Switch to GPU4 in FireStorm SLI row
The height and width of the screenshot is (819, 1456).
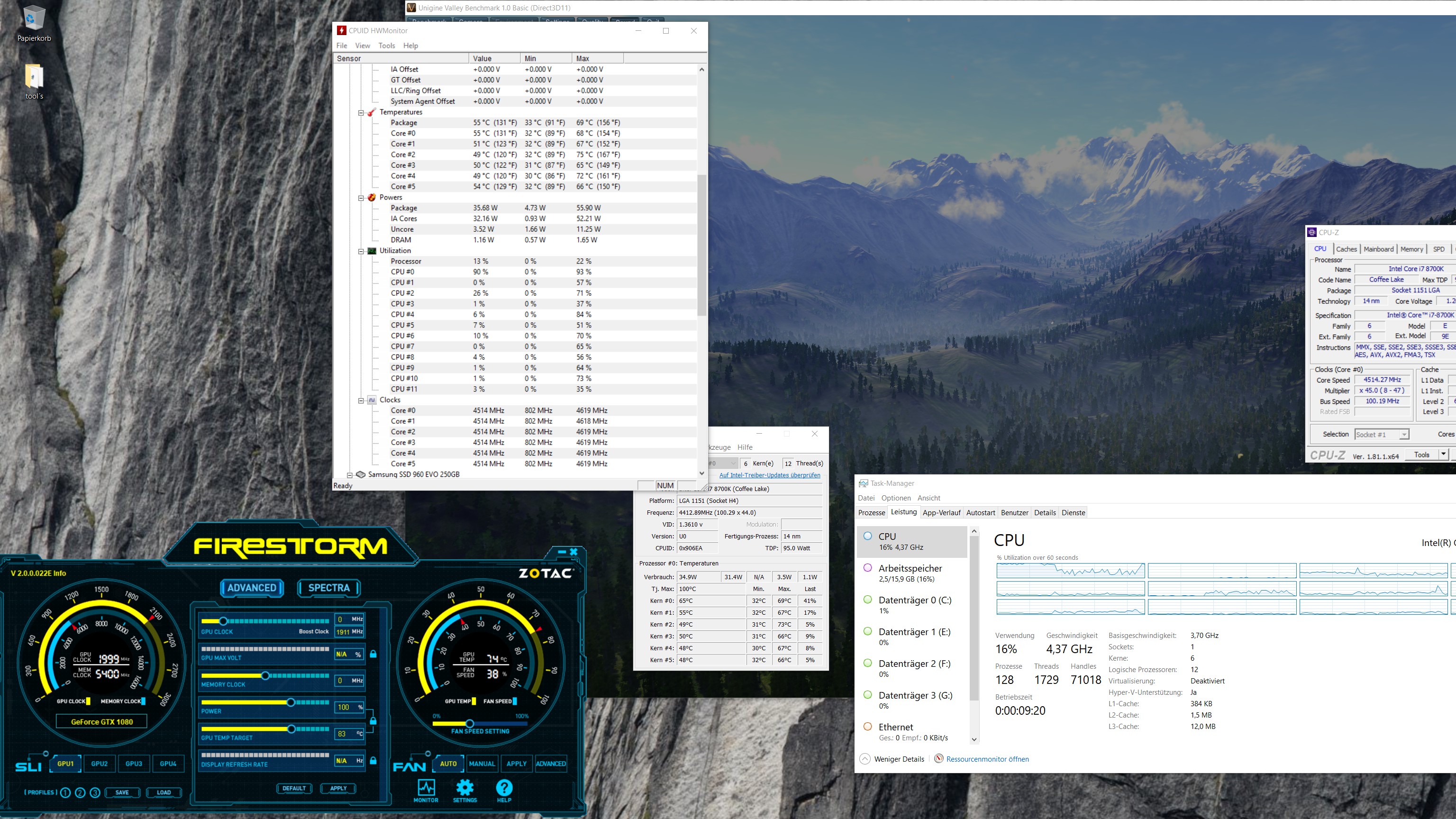click(168, 764)
